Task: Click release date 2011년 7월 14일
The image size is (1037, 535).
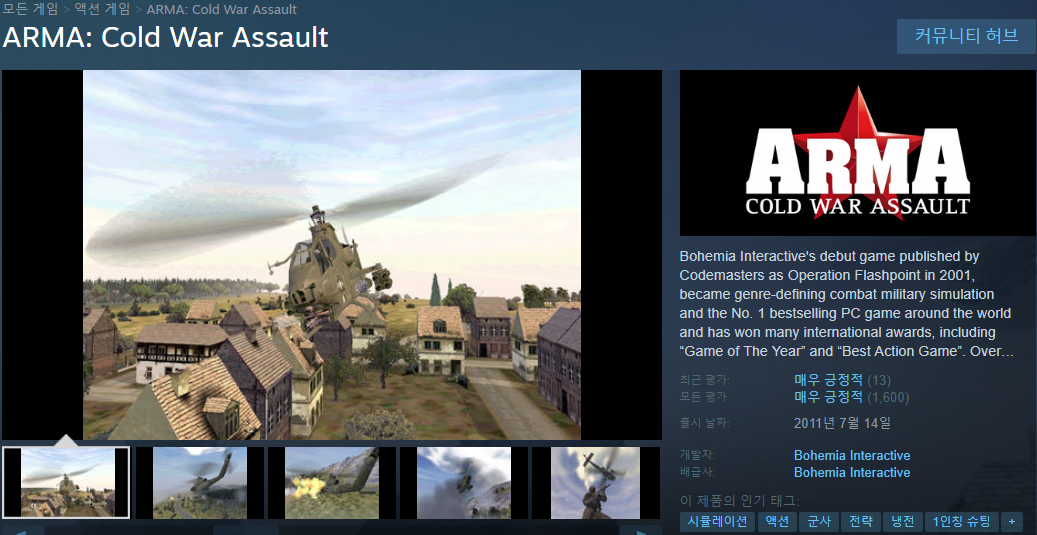Action: [842, 423]
